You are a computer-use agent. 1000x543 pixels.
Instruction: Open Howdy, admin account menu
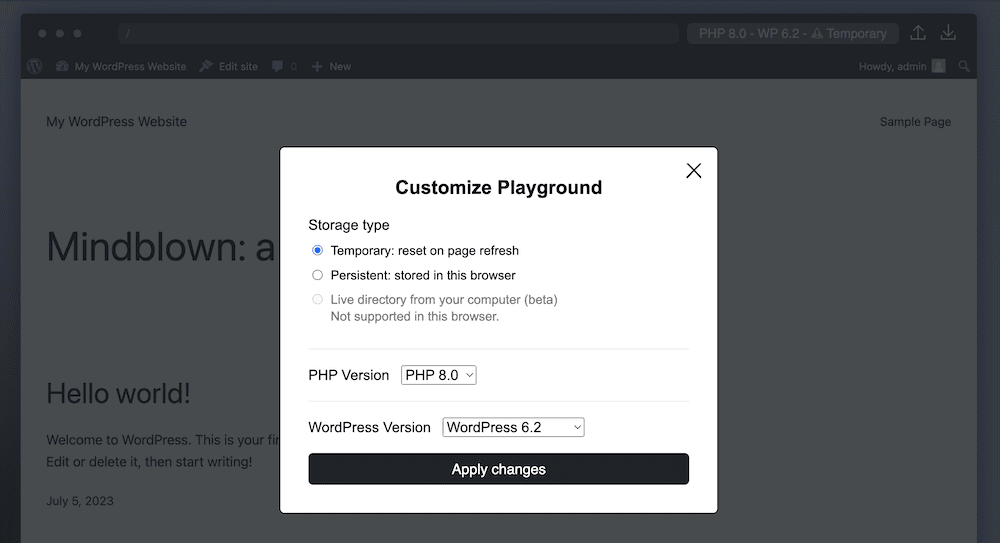tap(902, 66)
